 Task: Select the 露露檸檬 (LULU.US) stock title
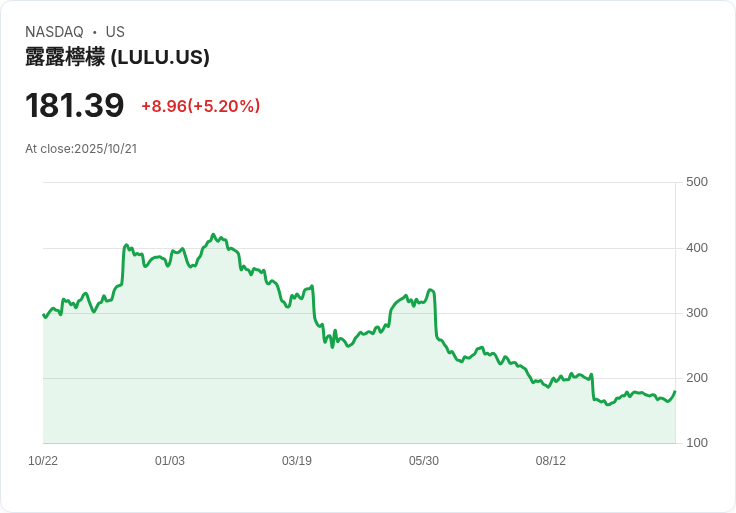click(117, 57)
